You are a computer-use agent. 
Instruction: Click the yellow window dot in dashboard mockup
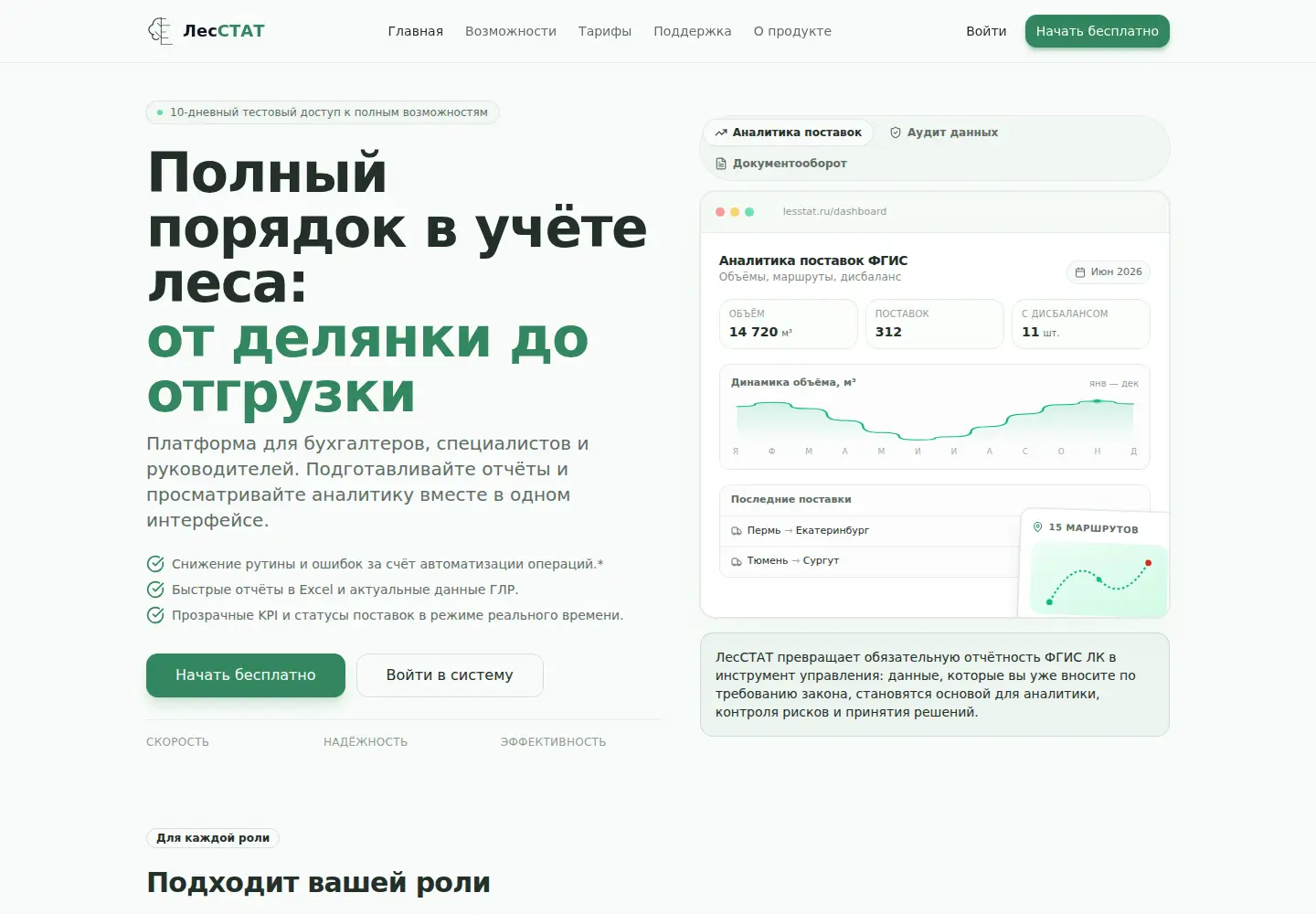point(735,212)
